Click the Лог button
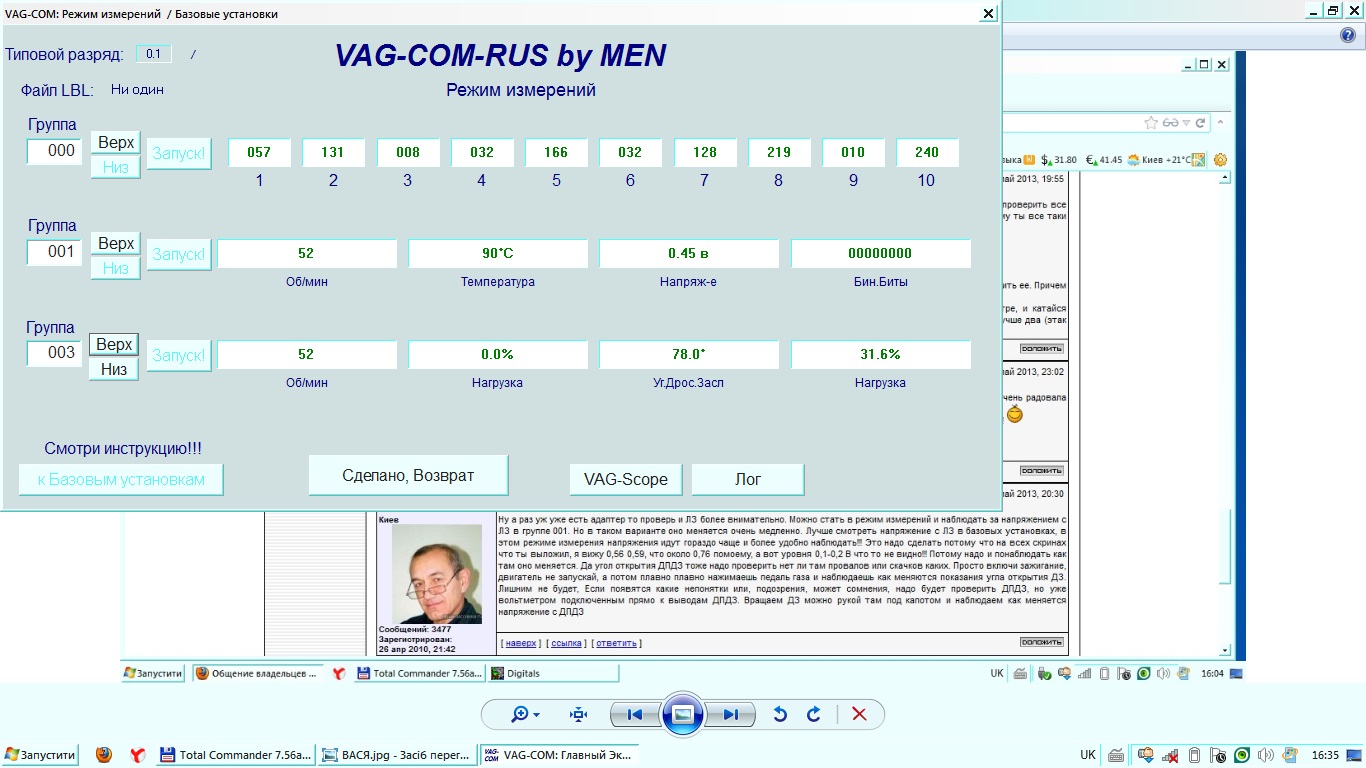1366x768 pixels. (x=748, y=479)
